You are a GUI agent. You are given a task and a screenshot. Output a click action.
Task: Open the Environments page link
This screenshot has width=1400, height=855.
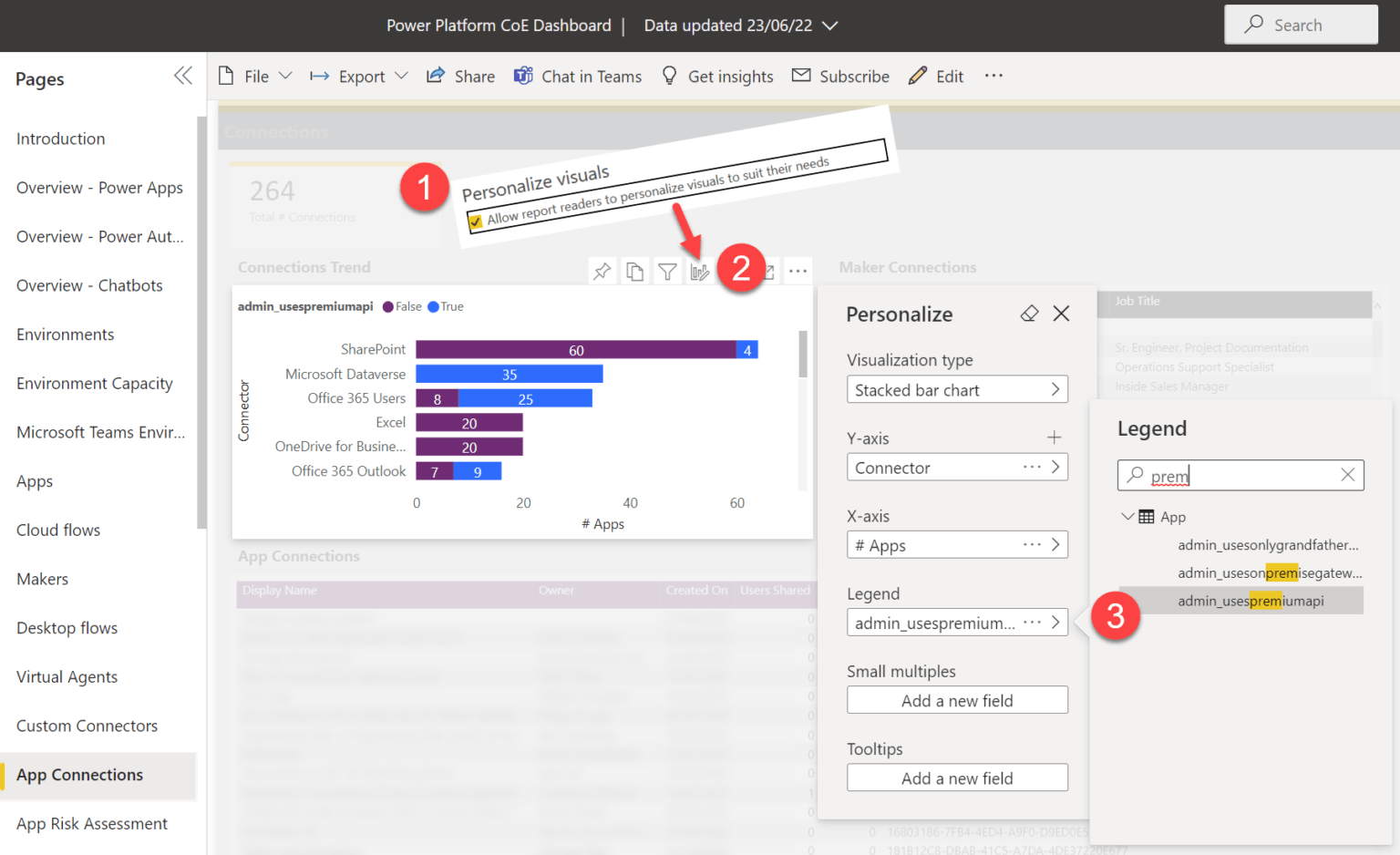pyautogui.click(x=65, y=335)
